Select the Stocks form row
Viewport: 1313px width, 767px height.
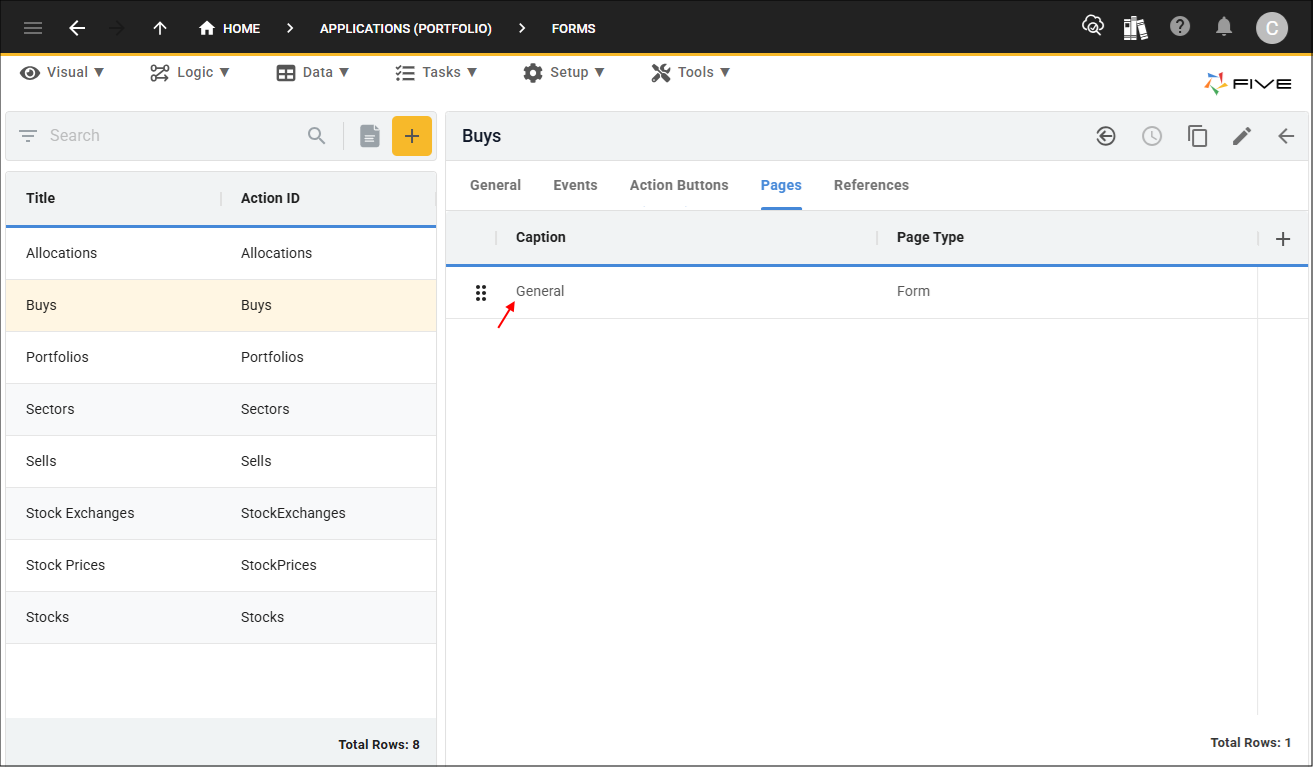point(221,617)
